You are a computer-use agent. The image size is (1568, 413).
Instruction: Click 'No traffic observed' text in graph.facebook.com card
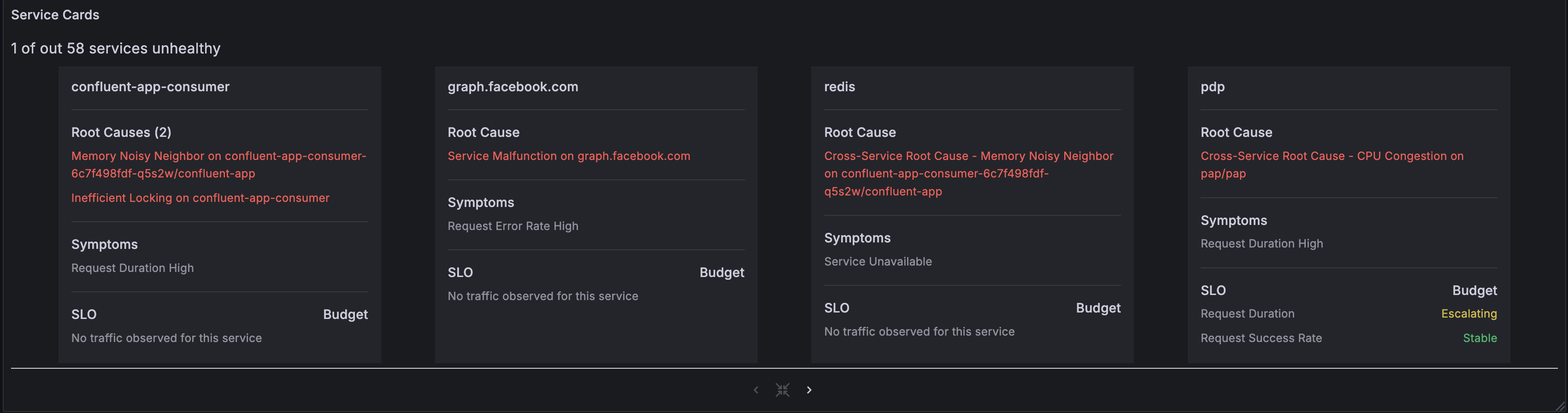pyautogui.click(x=542, y=296)
